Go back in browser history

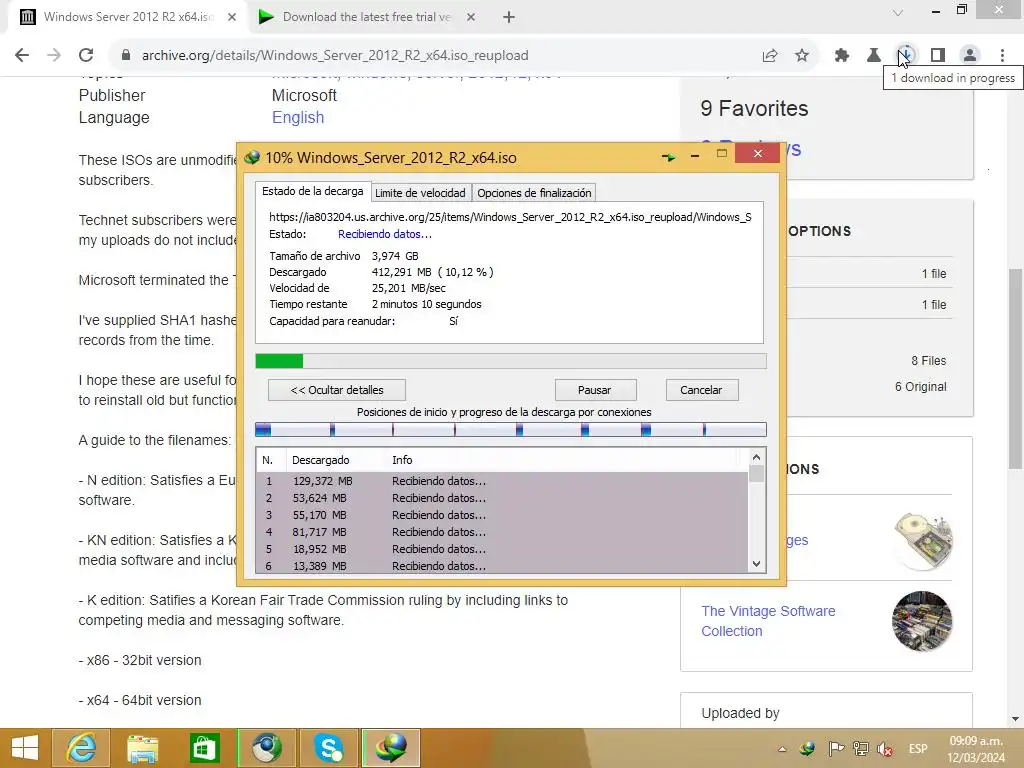click(22, 56)
